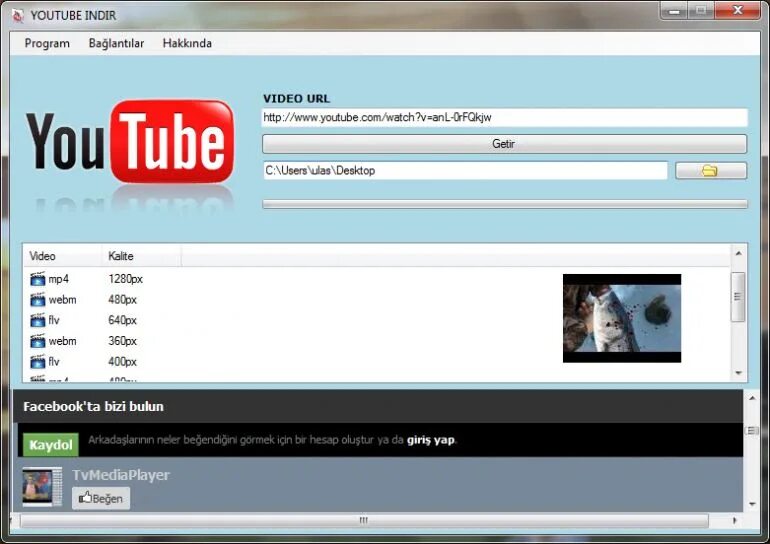Open the Hakkında menu
770x544 pixels.
pos(187,43)
